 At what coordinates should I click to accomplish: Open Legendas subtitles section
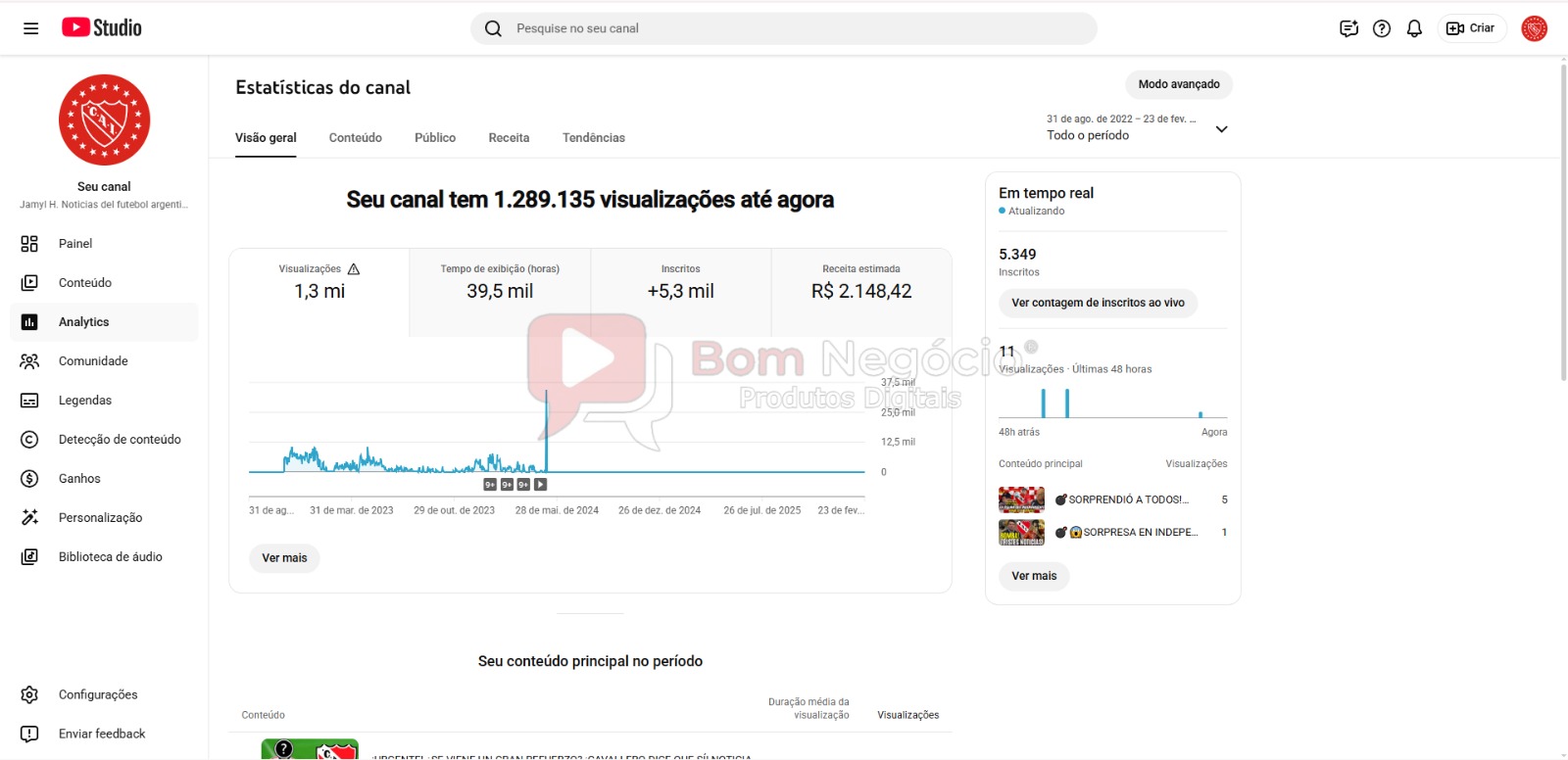tap(104, 401)
